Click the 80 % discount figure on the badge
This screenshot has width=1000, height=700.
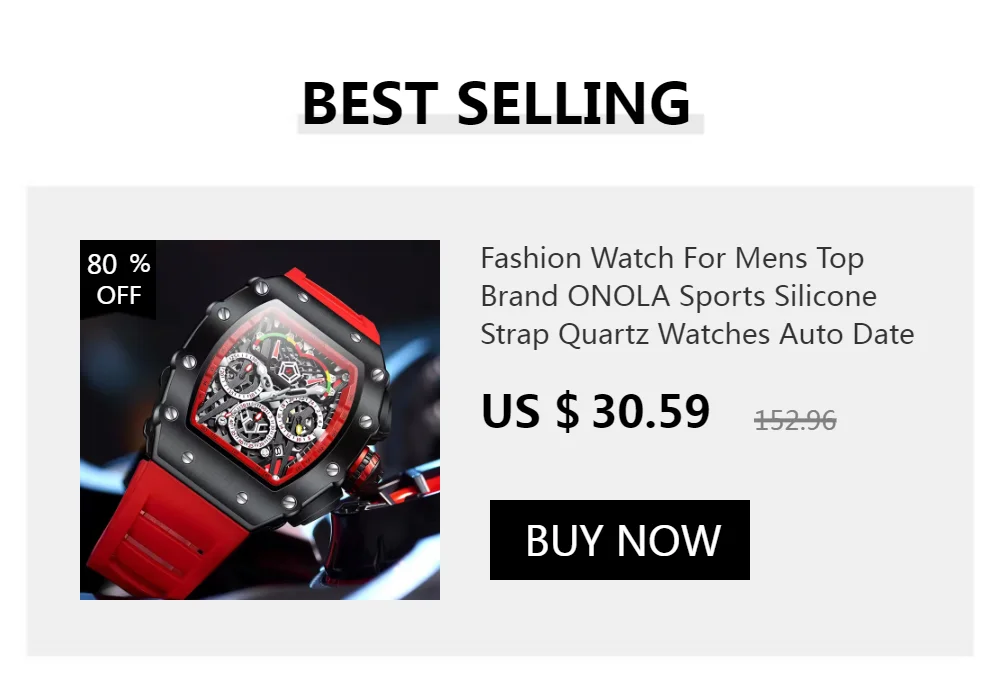(x=119, y=264)
